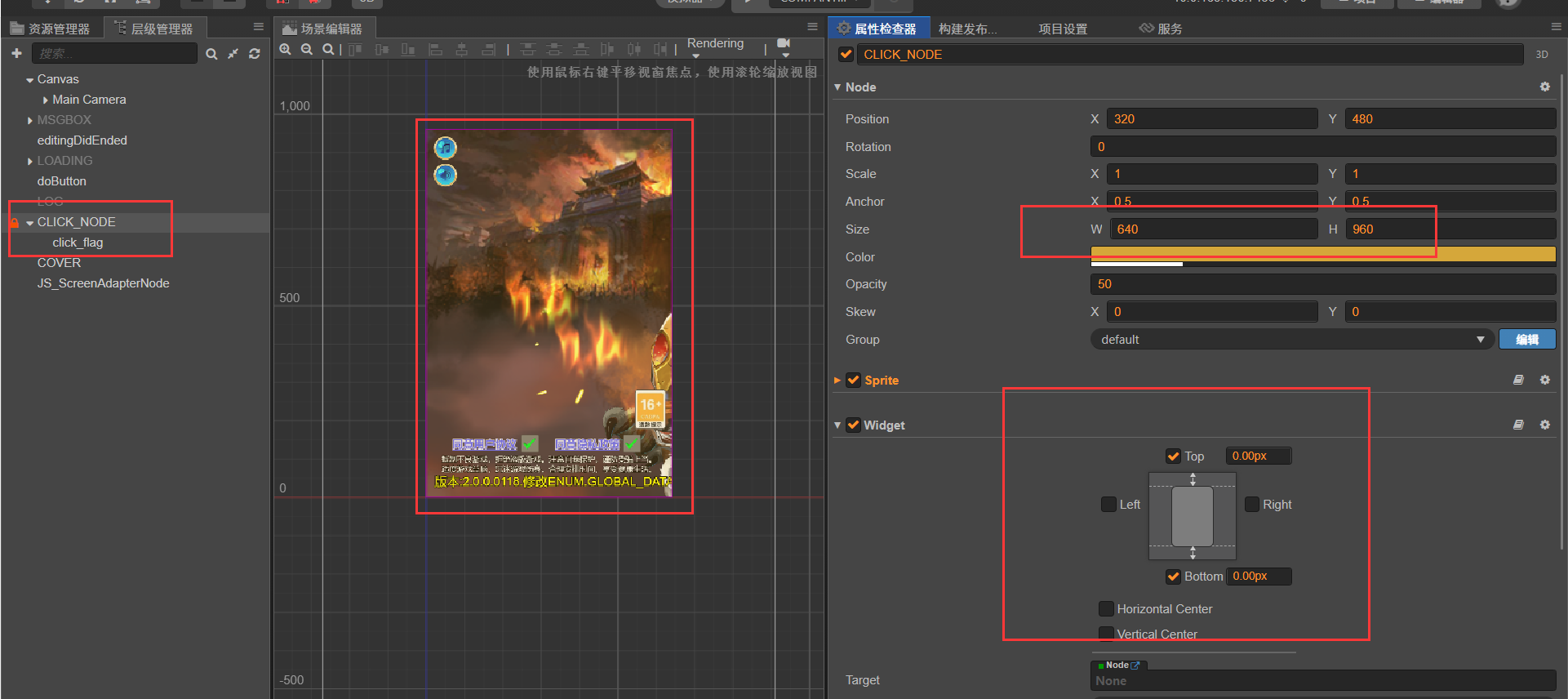Open the hierarchy panel hamburger menu
The height and width of the screenshot is (699, 1568).
pyautogui.click(x=259, y=27)
